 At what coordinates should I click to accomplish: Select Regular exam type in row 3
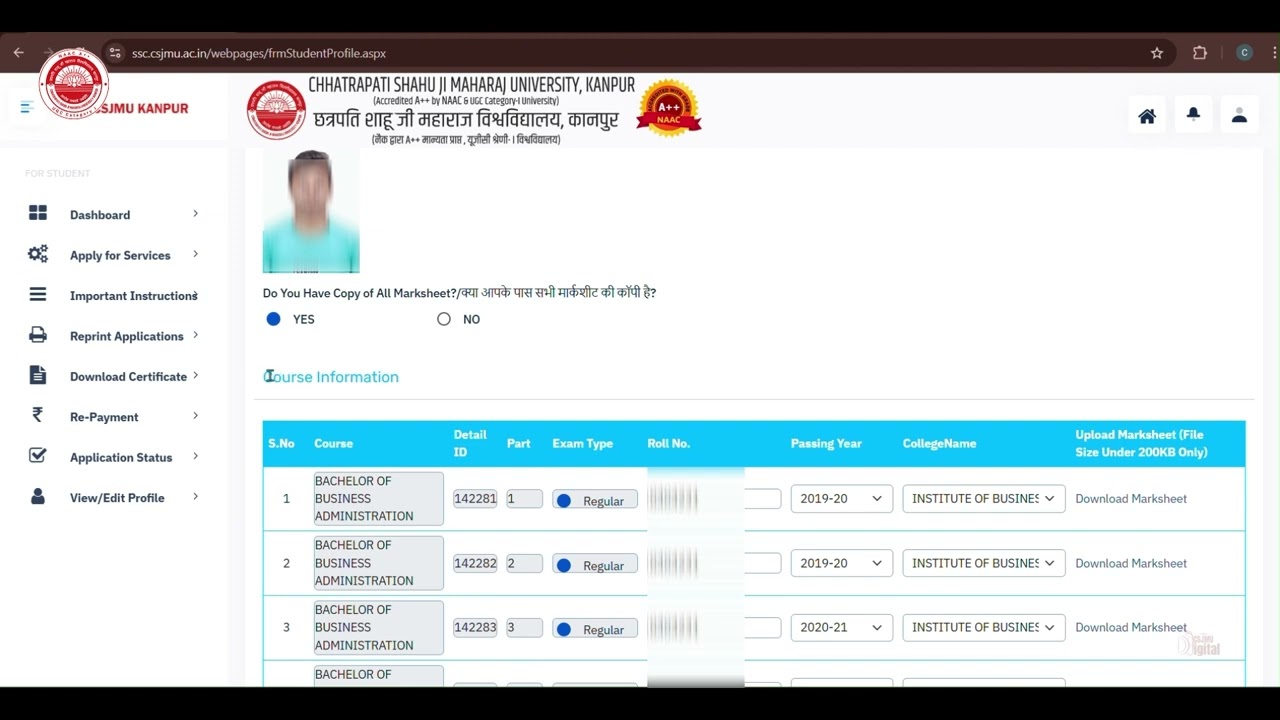tap(564, 629)
